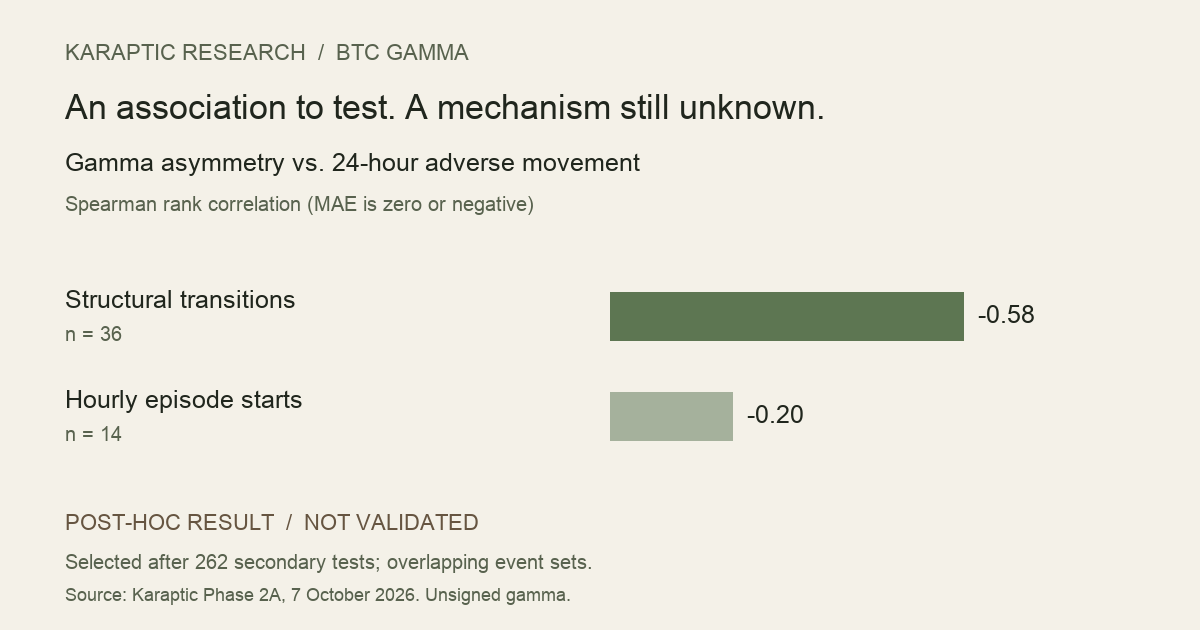Select the -0.58 correlation value label

coord(1006,315)
